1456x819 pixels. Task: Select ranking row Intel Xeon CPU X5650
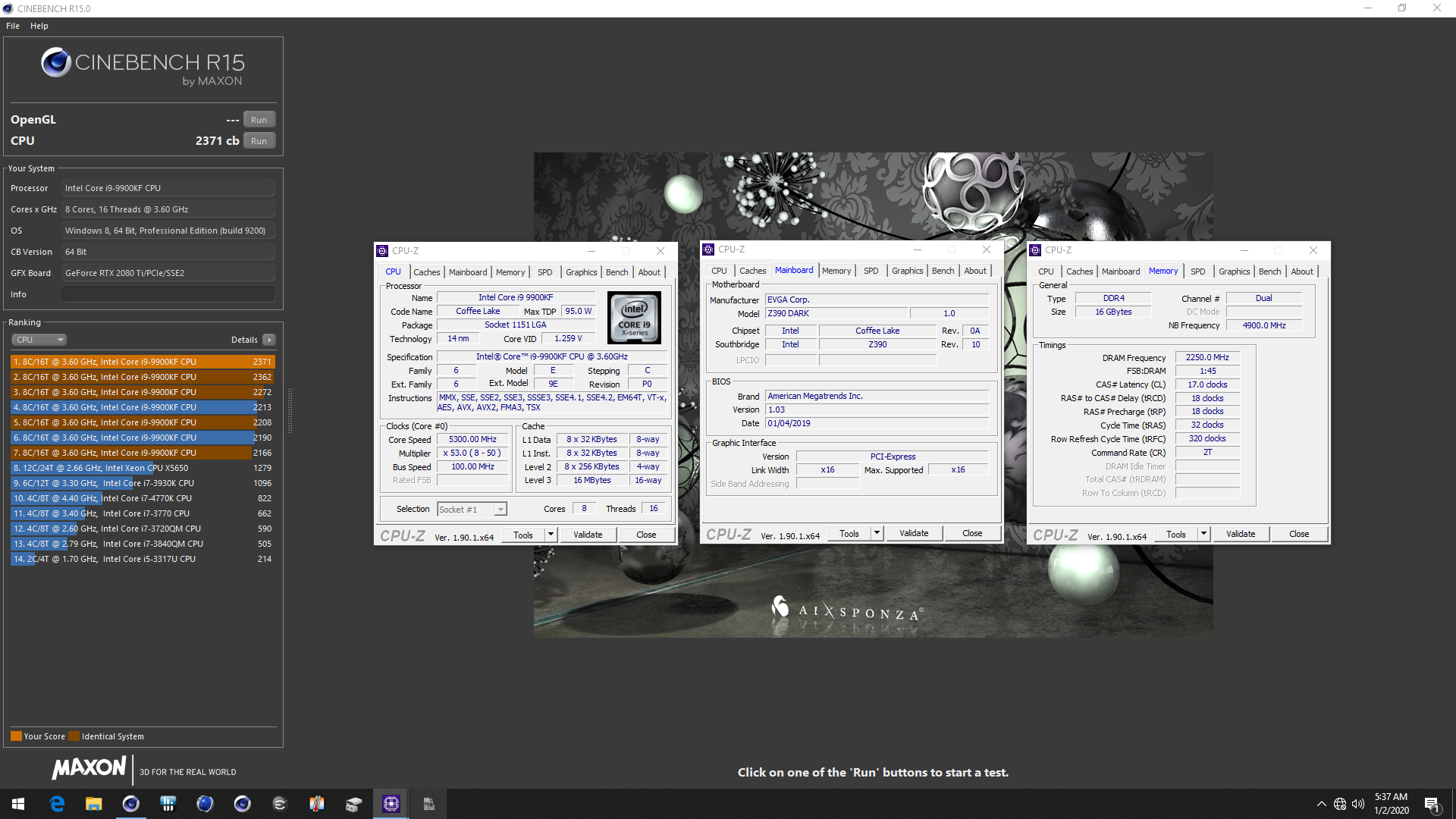point(143,468)
